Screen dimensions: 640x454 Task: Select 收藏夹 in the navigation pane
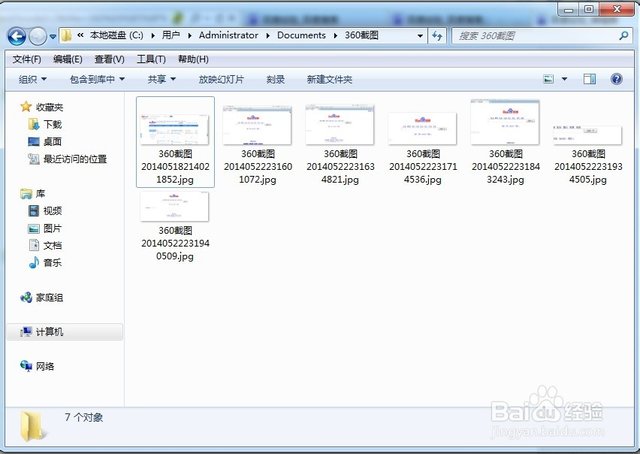tap(49, 107)
